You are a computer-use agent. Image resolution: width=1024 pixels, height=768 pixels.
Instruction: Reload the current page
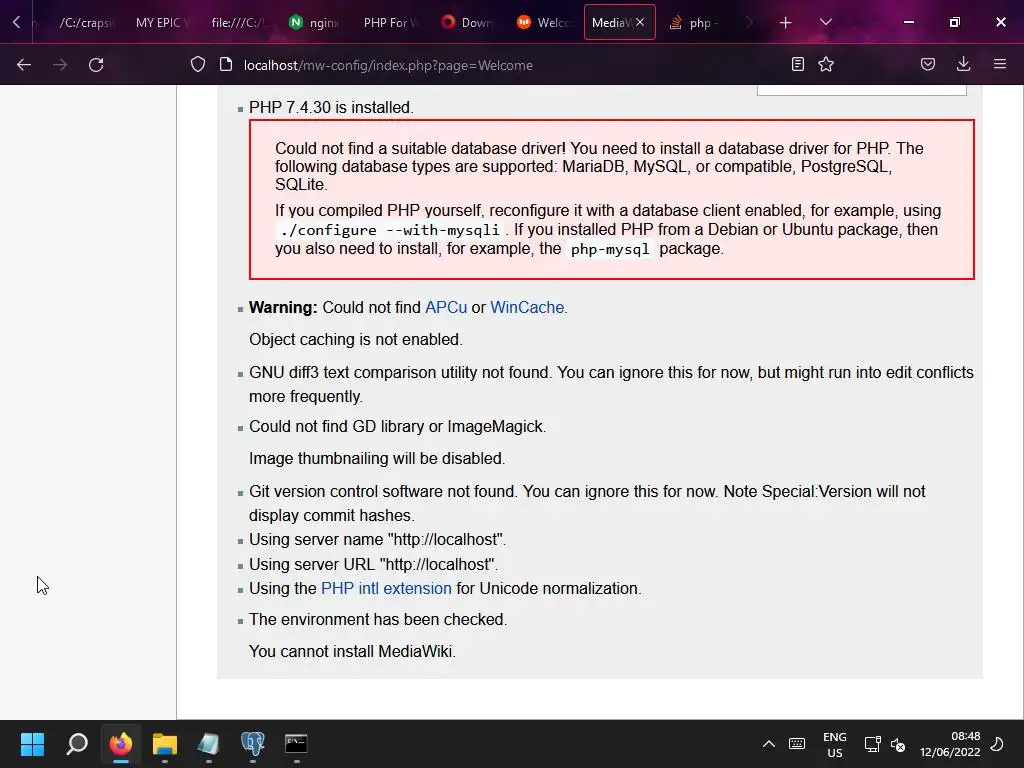coord(96,65)
